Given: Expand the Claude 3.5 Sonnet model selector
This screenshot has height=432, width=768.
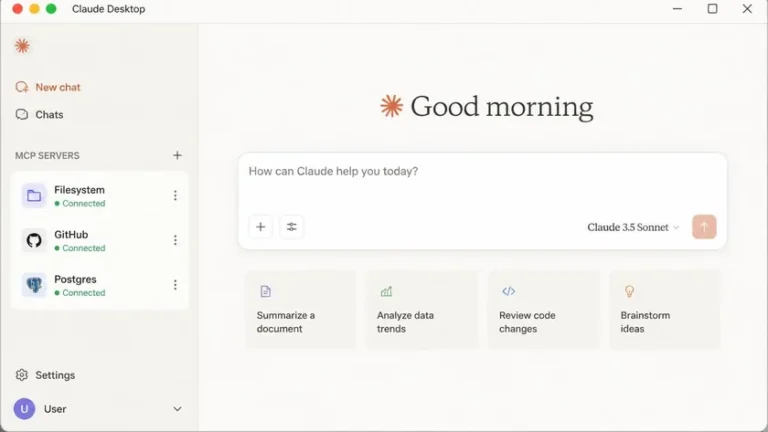Looking at the screenshot, I should (633, 227).
